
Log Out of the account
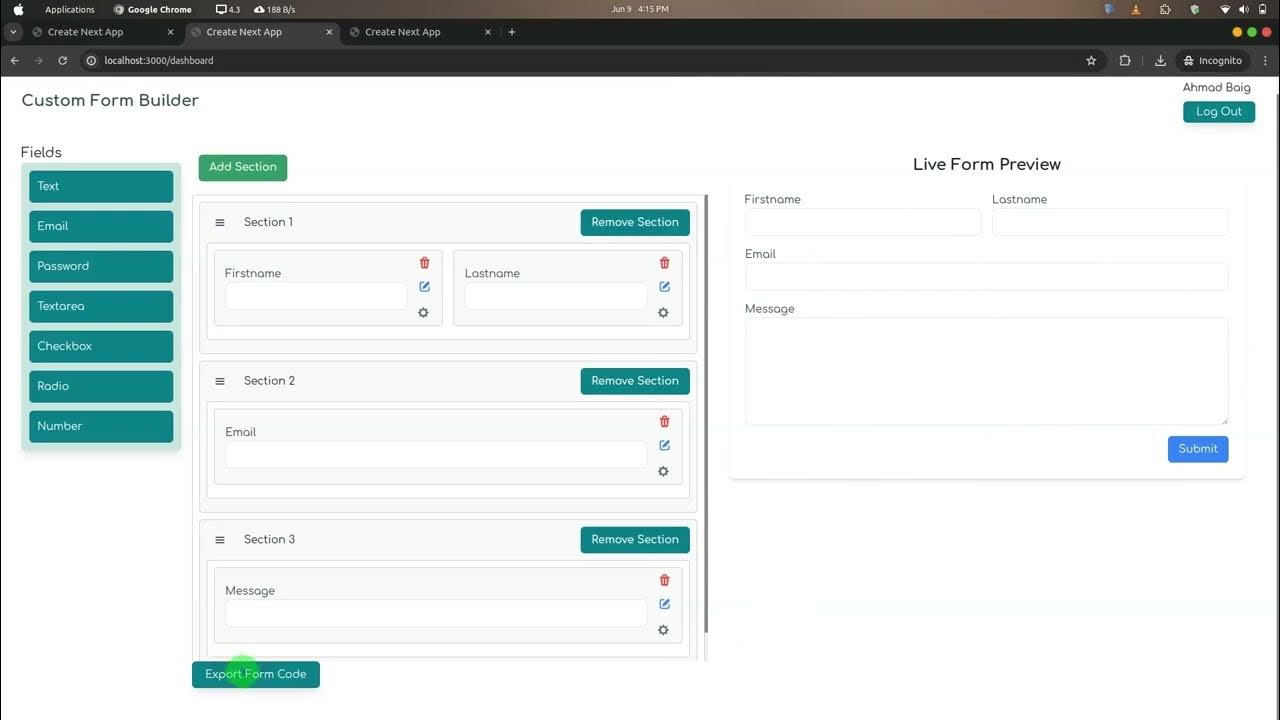[x=1219, y=112]
